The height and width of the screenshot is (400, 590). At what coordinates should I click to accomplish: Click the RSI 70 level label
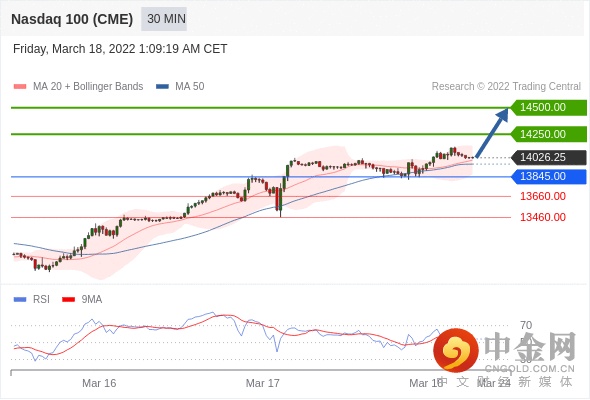526,325
